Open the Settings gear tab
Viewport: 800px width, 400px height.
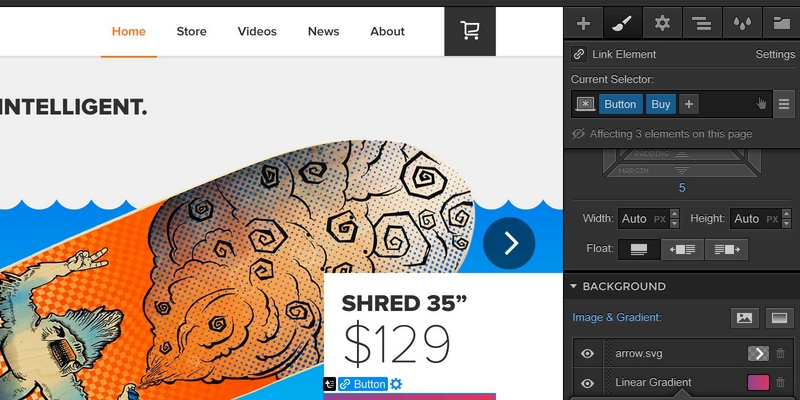pyautogui.click(x=662, y=23)
